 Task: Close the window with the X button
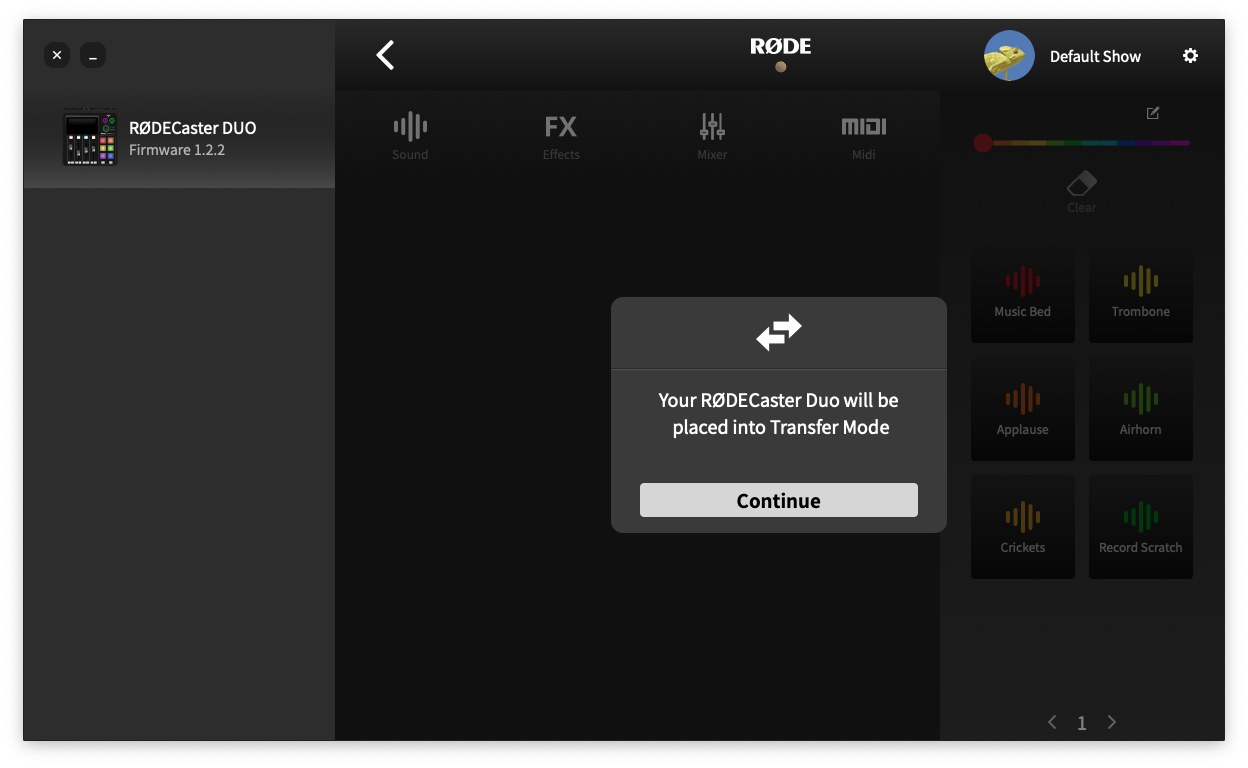[57, 55]
